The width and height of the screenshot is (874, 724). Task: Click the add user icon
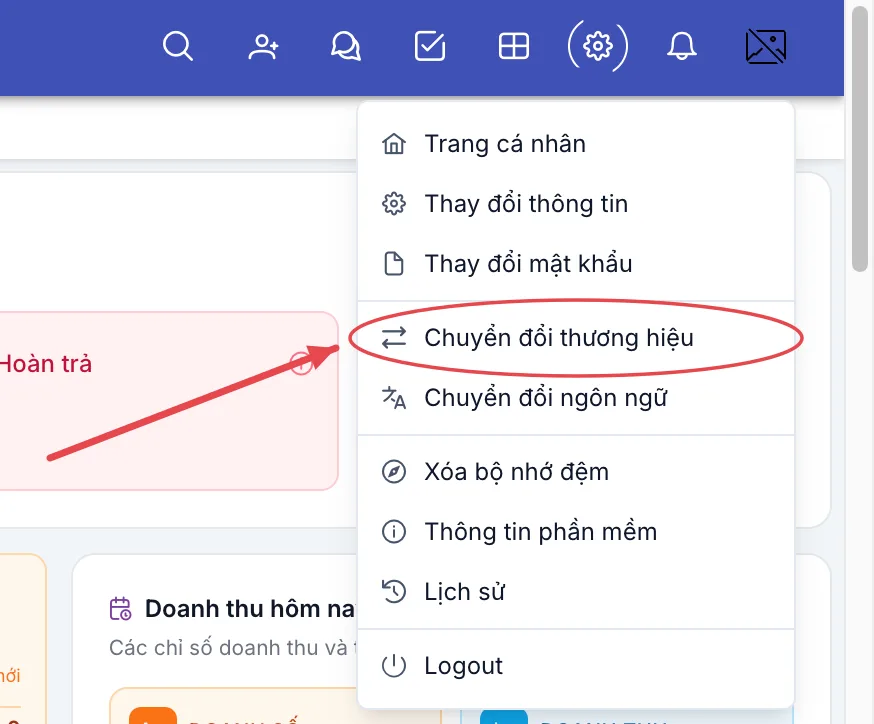[263, 46]
